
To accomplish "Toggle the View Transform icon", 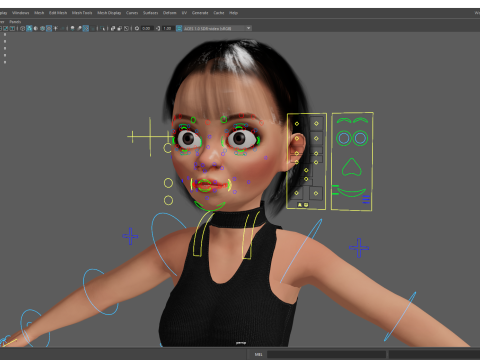I will (179, 28).
